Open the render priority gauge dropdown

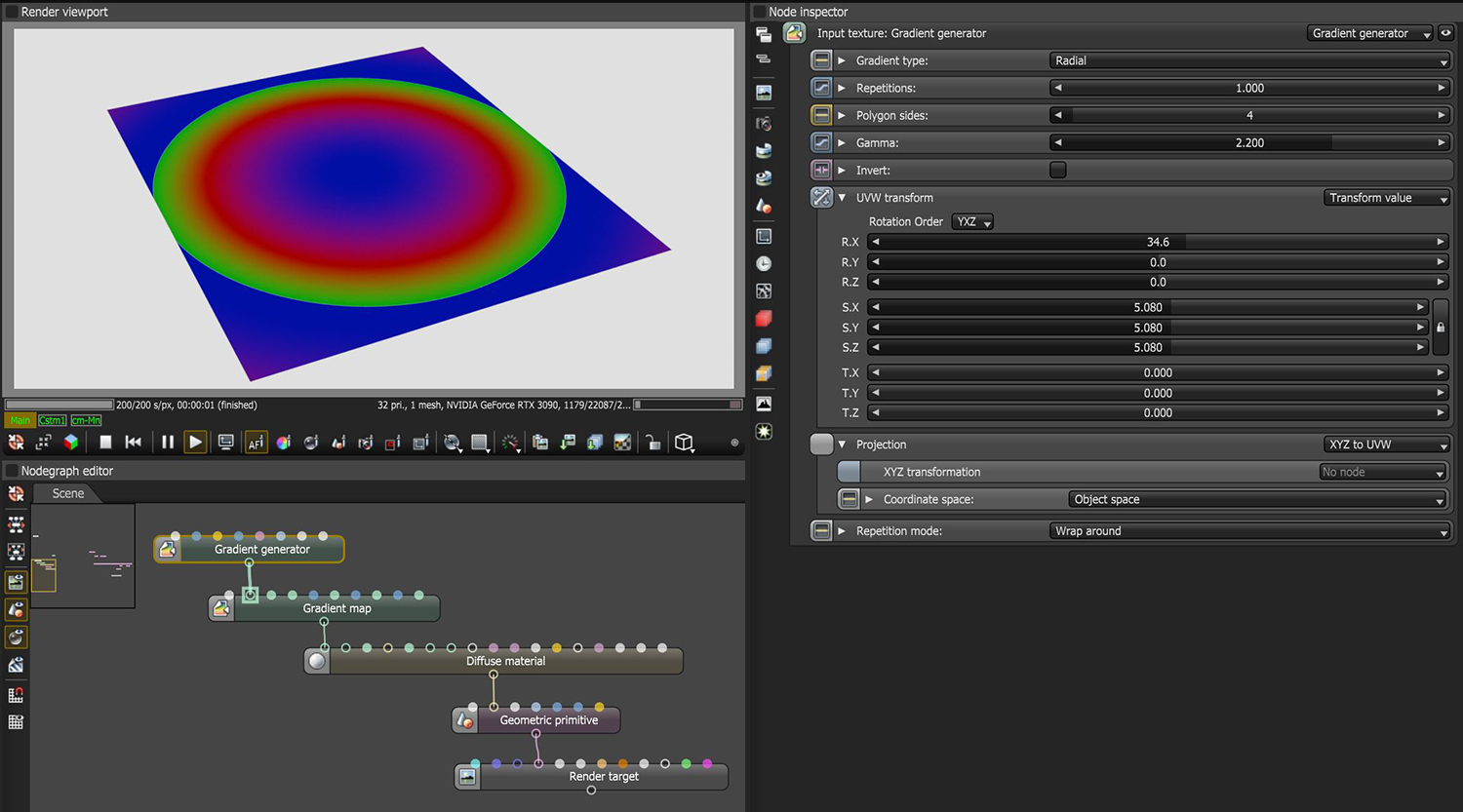pos(510,443)
